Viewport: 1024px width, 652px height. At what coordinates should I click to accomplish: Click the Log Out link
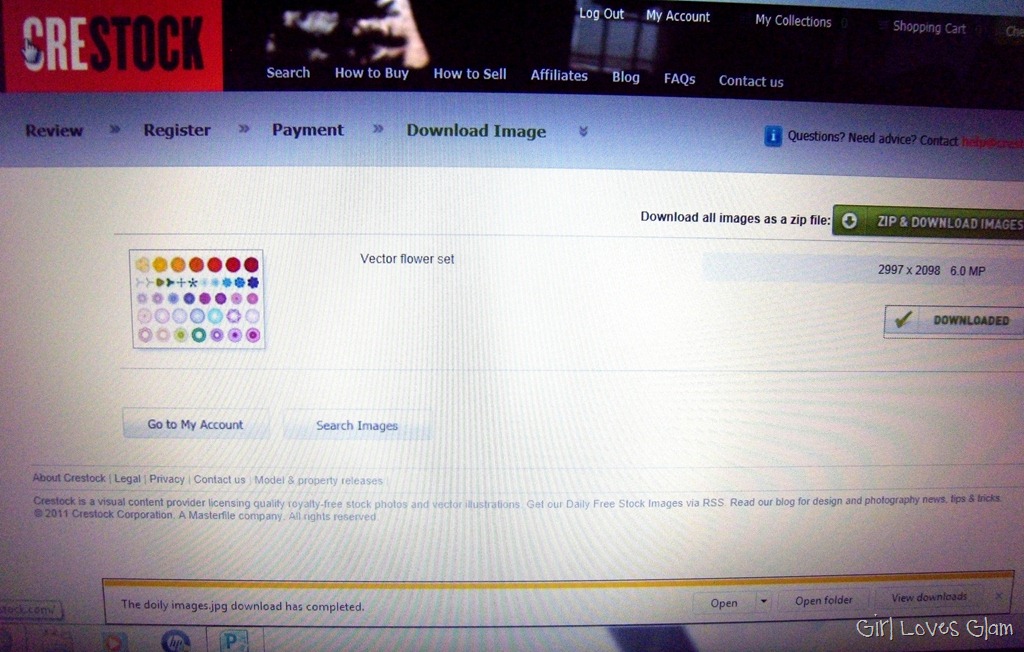[601, 14]
